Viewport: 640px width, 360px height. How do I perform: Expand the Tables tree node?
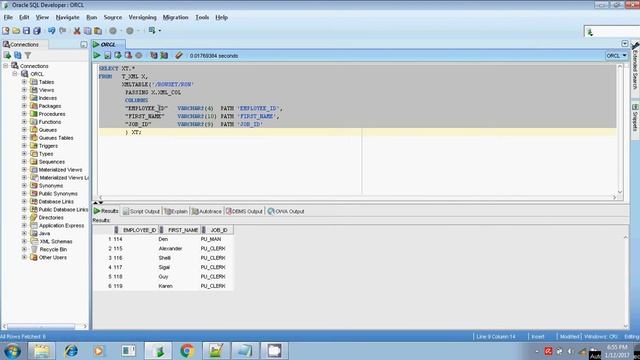coord(24,82)
